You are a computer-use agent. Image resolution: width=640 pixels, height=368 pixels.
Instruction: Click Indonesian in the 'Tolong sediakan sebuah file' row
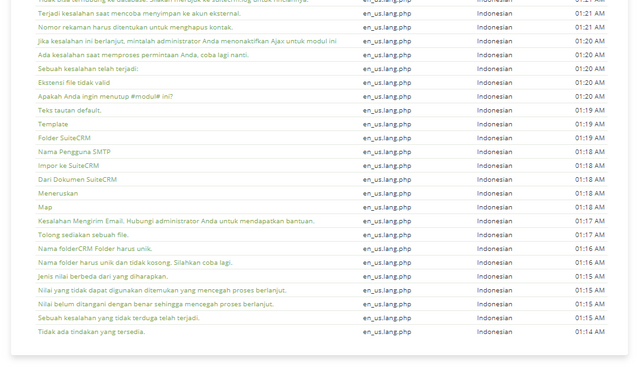(x=494, y=235)
